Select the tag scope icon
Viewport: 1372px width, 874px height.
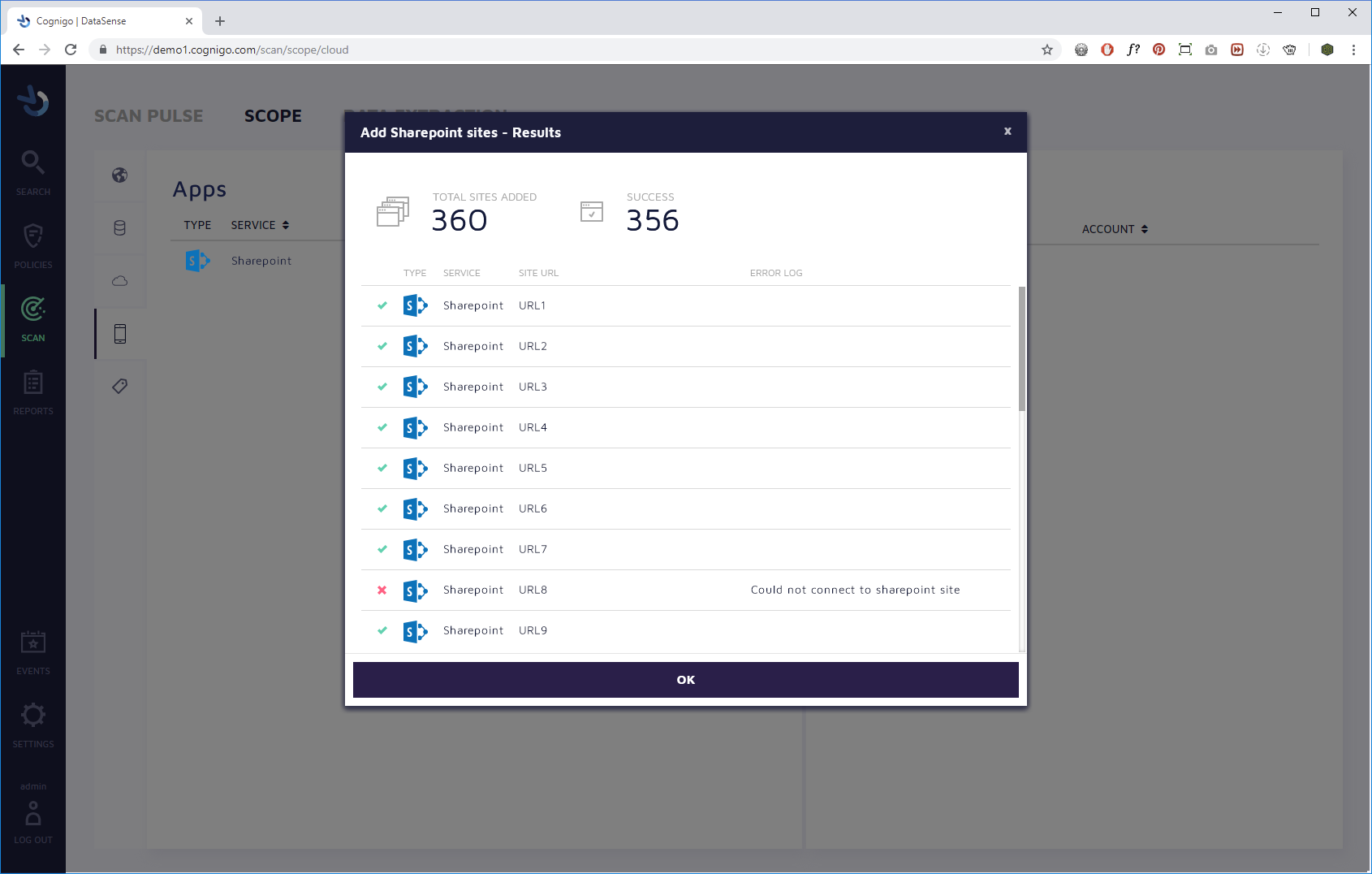point(120,387)
